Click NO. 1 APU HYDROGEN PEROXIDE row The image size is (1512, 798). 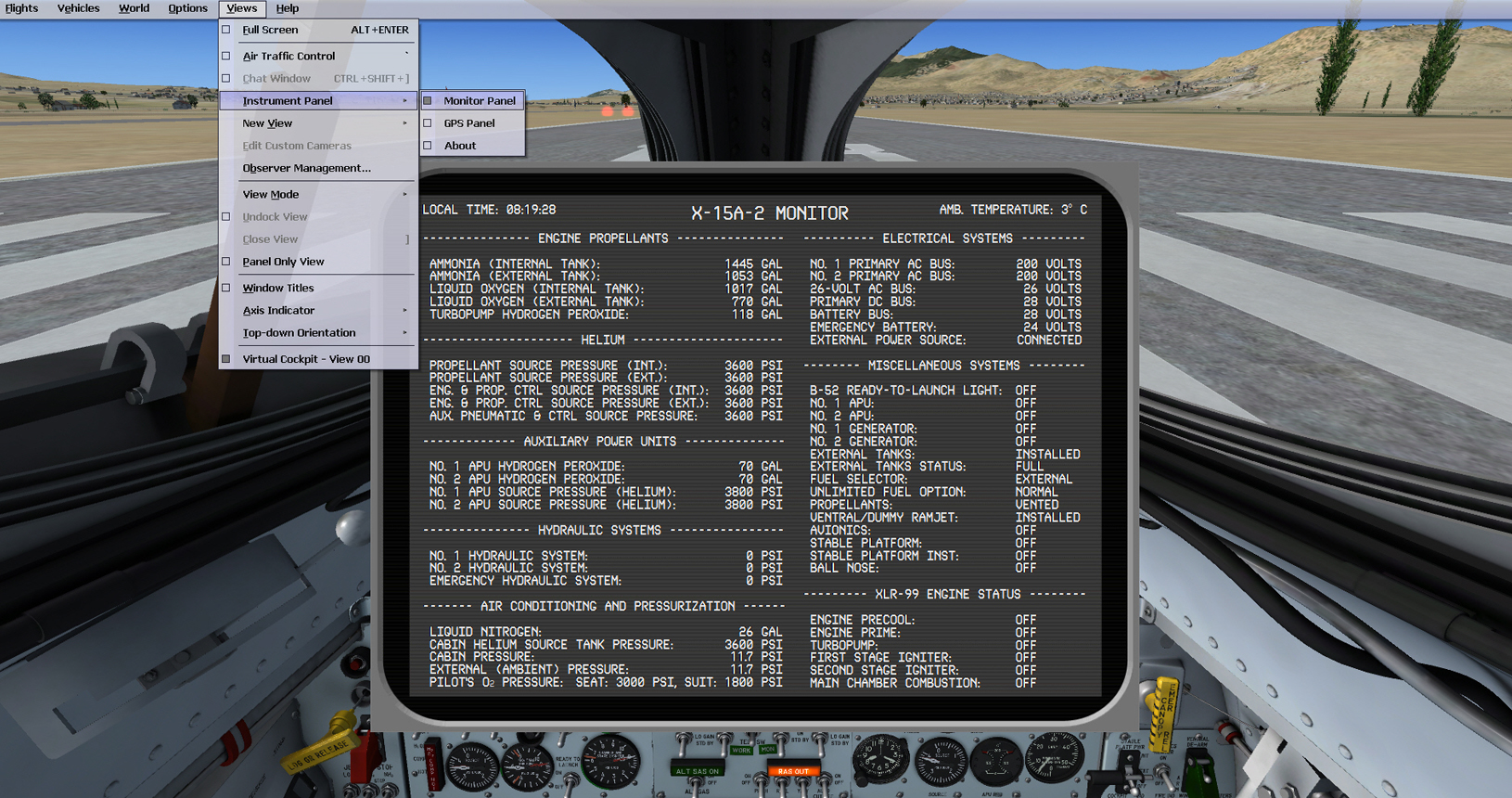click(606, 467)
